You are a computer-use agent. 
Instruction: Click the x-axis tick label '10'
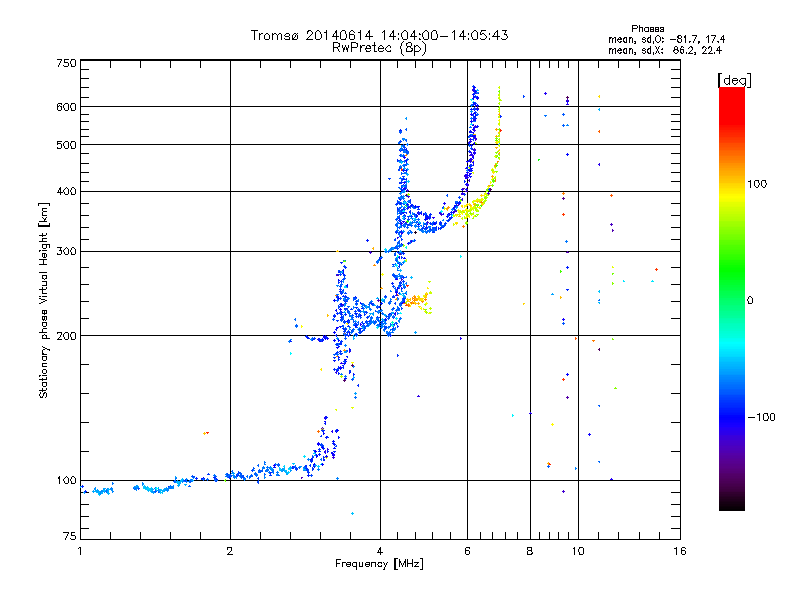[x=578, y=551]
